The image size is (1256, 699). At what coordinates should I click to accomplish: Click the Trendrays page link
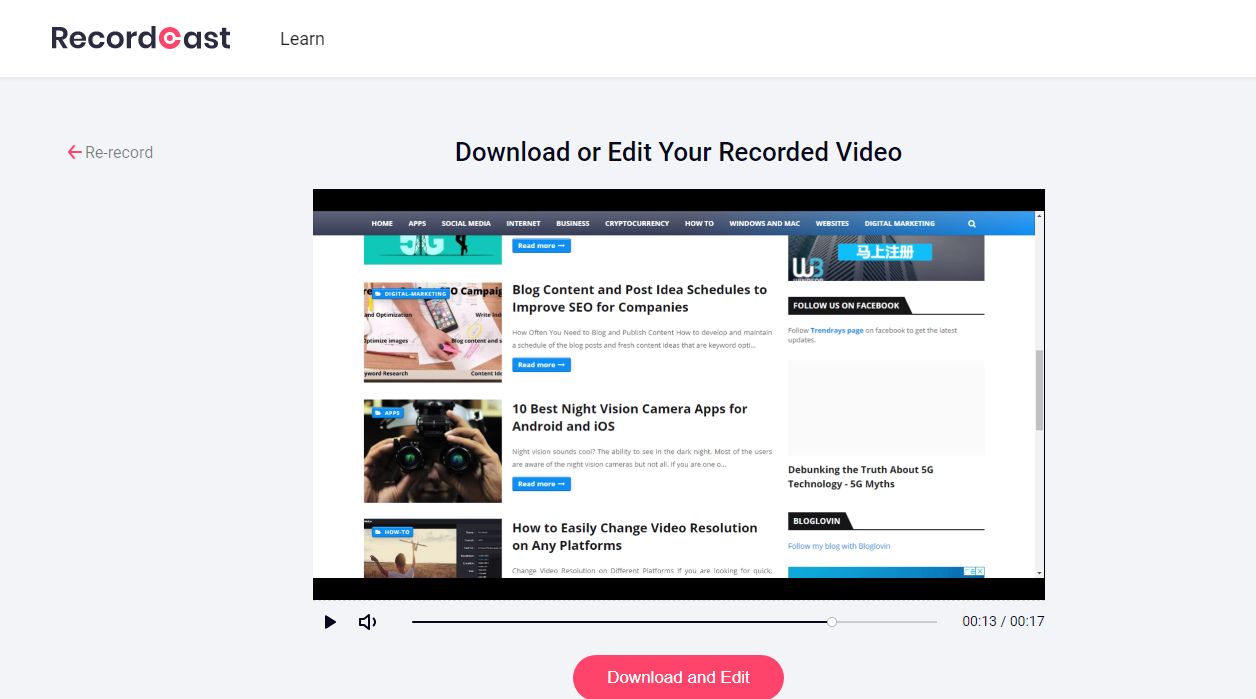(x=837, y=330)
